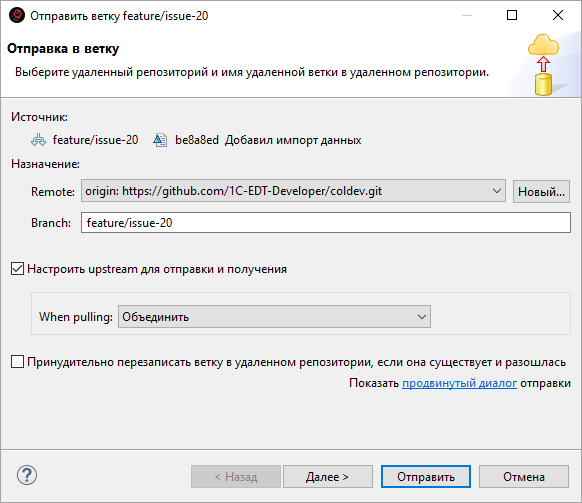Click inside the Branch text field
The width and height of the screenshot is (582, 503).
point(326,223)
